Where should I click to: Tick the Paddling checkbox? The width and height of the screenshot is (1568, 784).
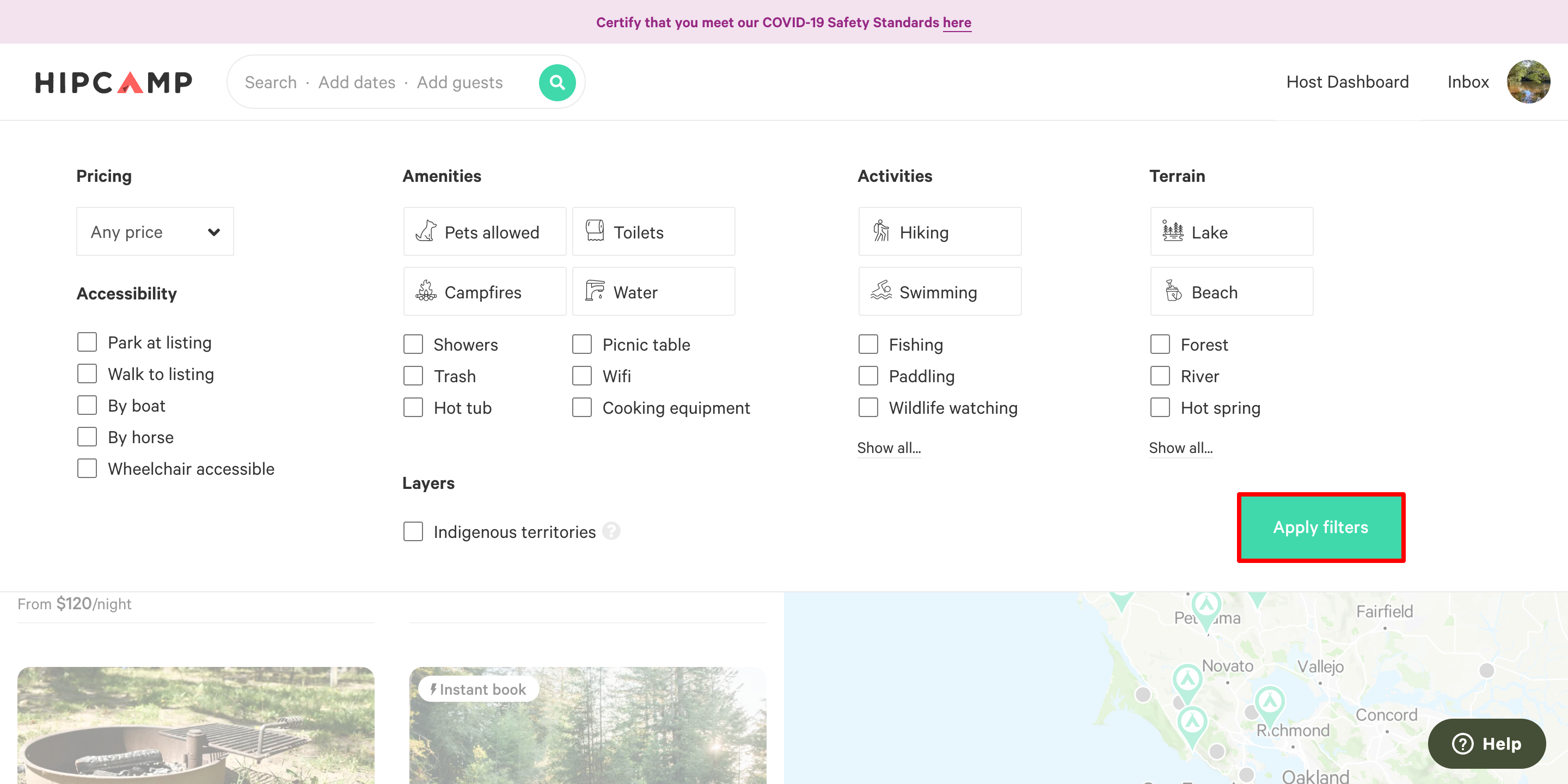point(868,376)
